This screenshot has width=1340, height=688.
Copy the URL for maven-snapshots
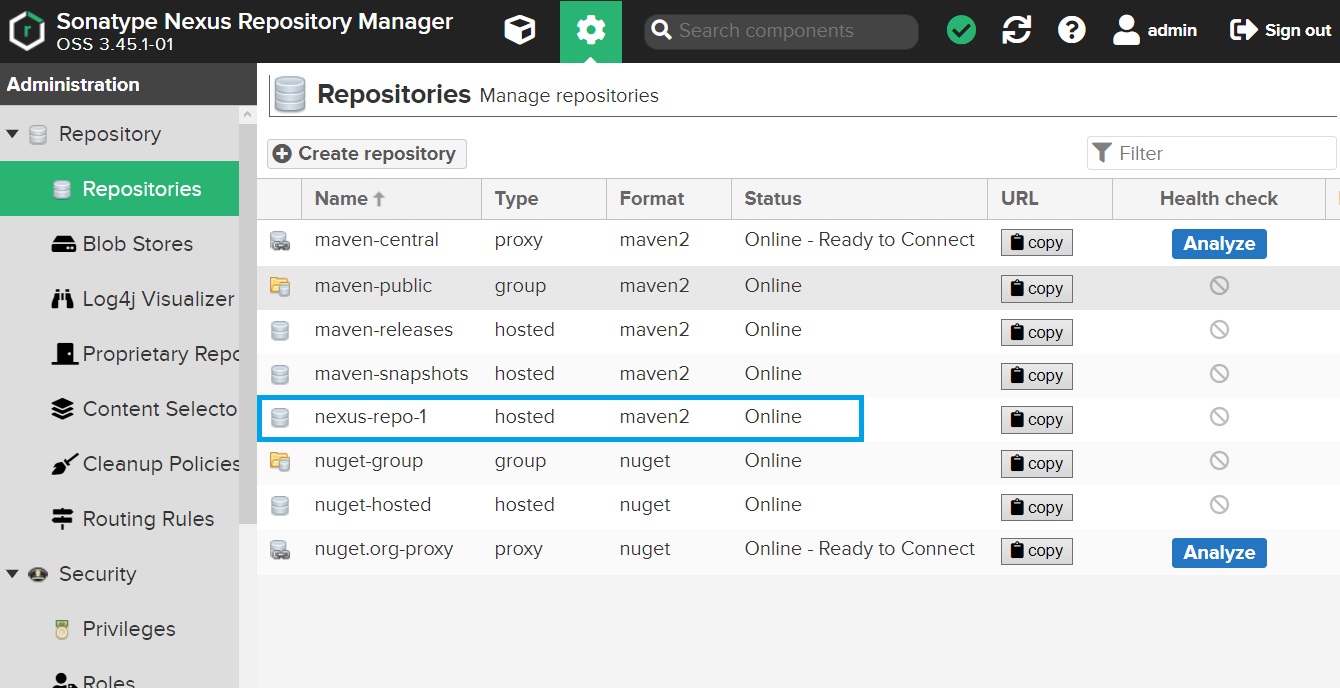1037,376
